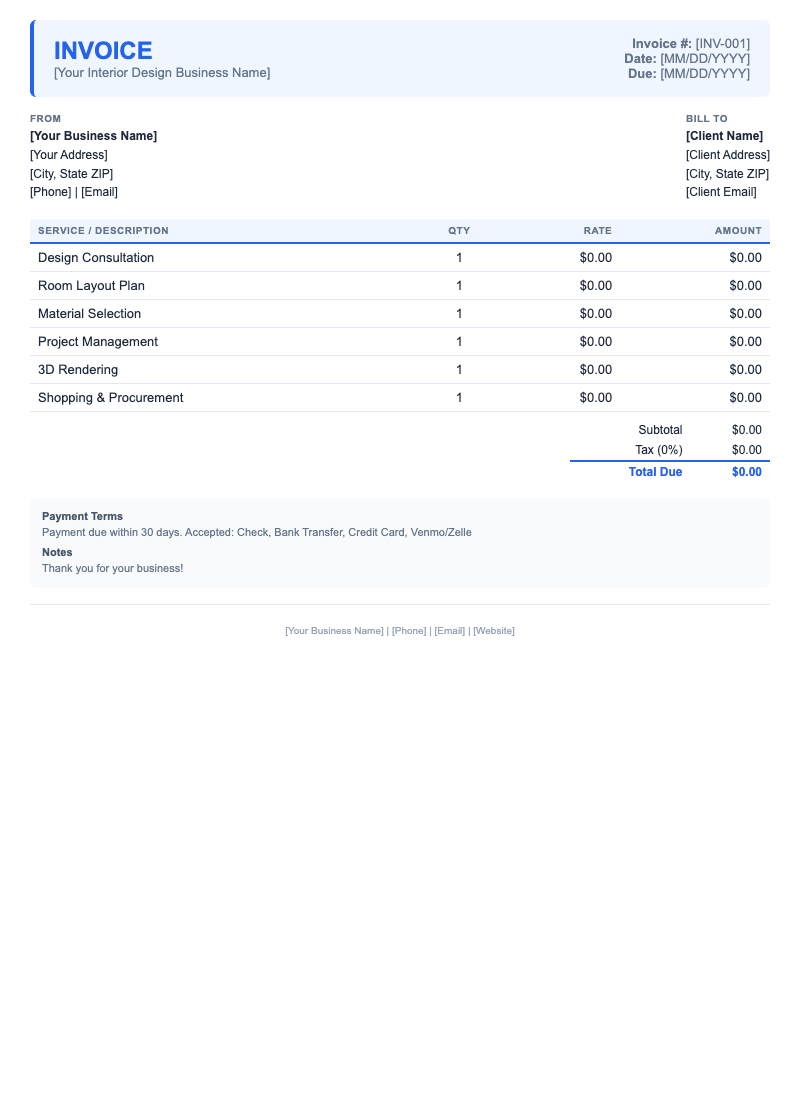The width and height of the screenshot is (800, 1100).
Task: Click the amount in the Room Layout Plan row
Action: coord(745,286)
